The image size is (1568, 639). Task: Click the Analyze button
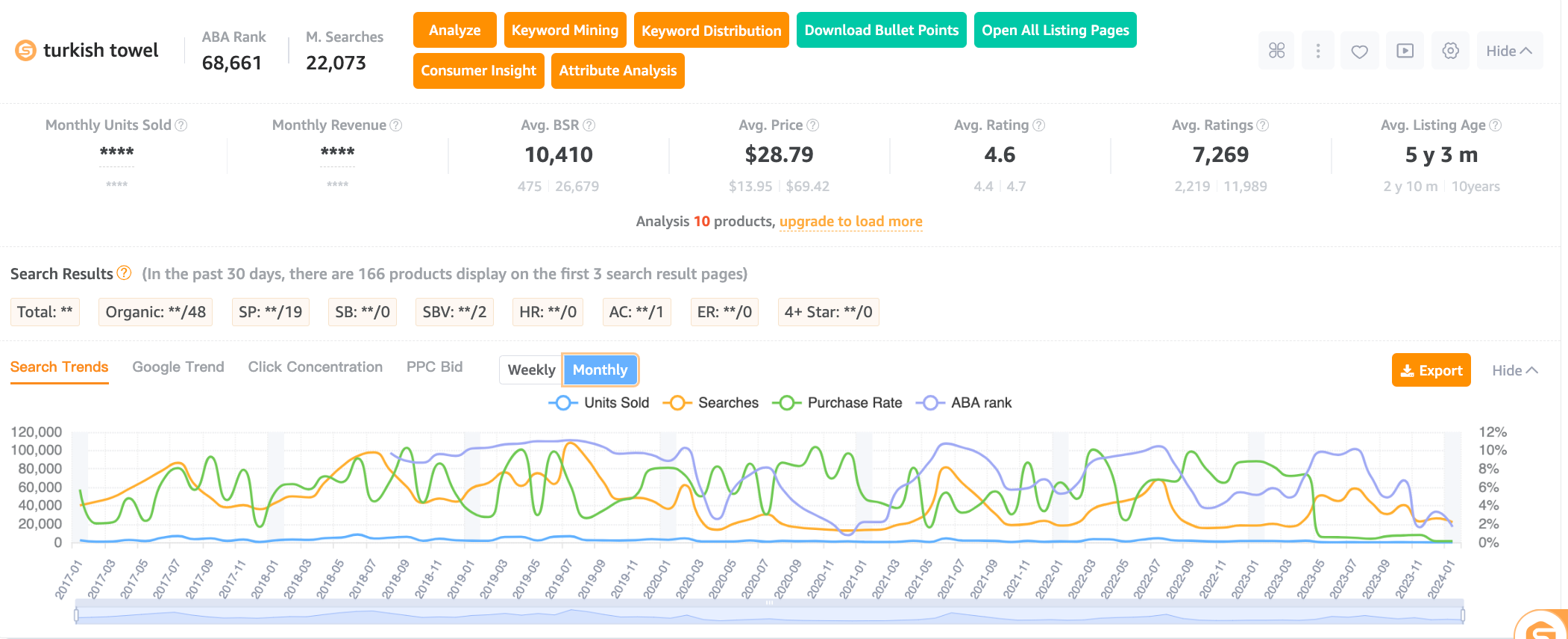[x=455, y=30]
